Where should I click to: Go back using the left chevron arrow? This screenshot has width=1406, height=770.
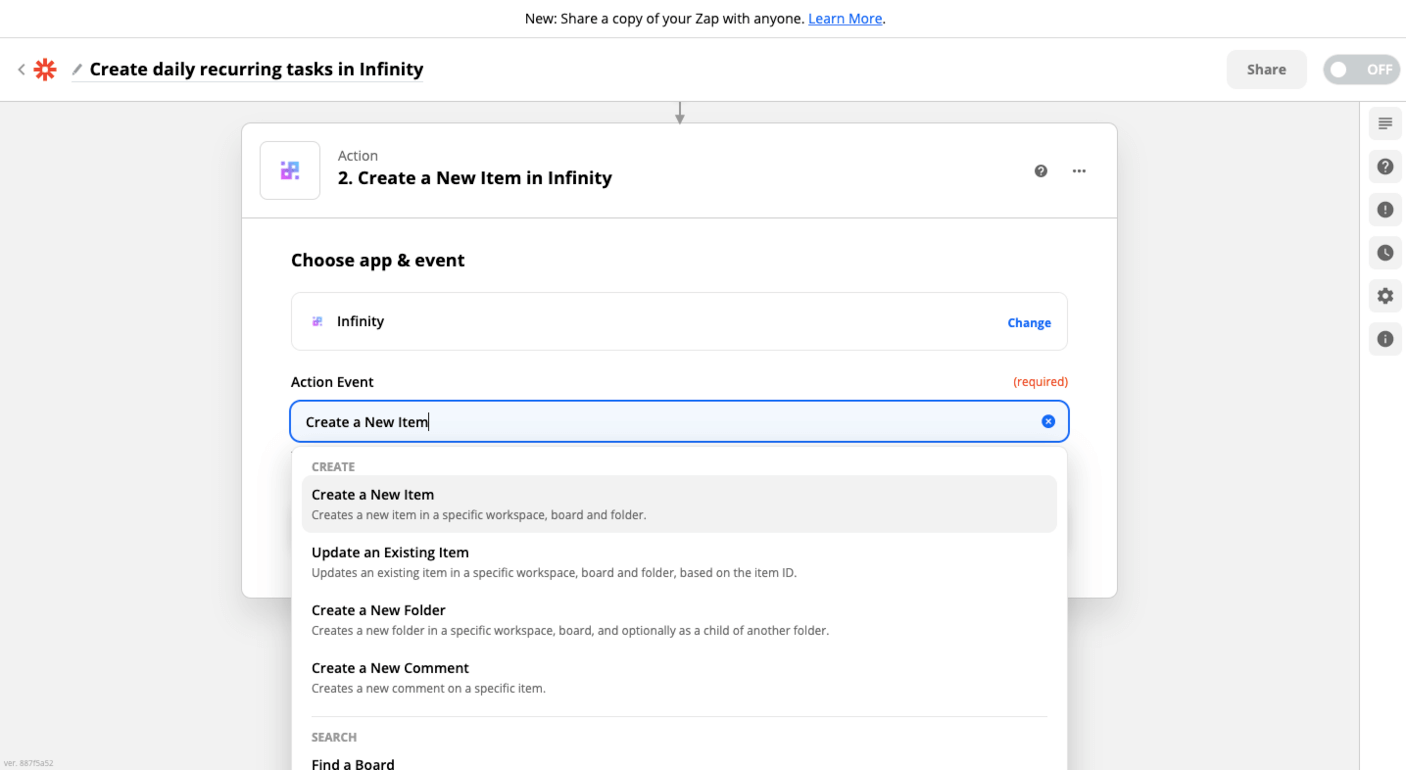21,70
